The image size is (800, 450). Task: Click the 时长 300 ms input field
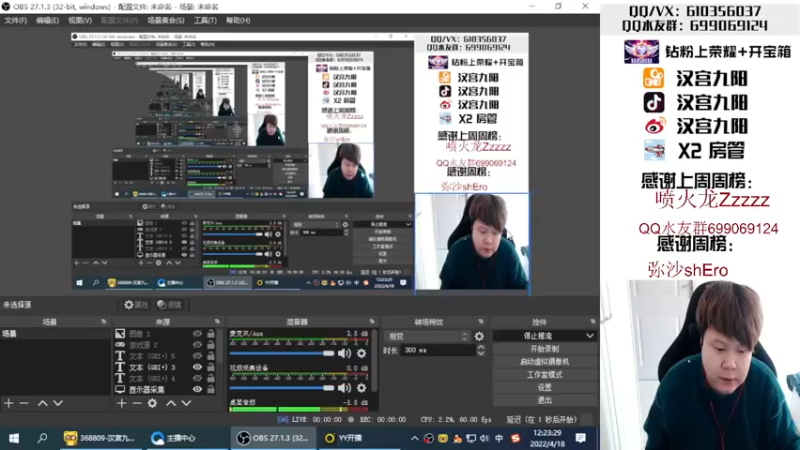click(x=438, y=350)
